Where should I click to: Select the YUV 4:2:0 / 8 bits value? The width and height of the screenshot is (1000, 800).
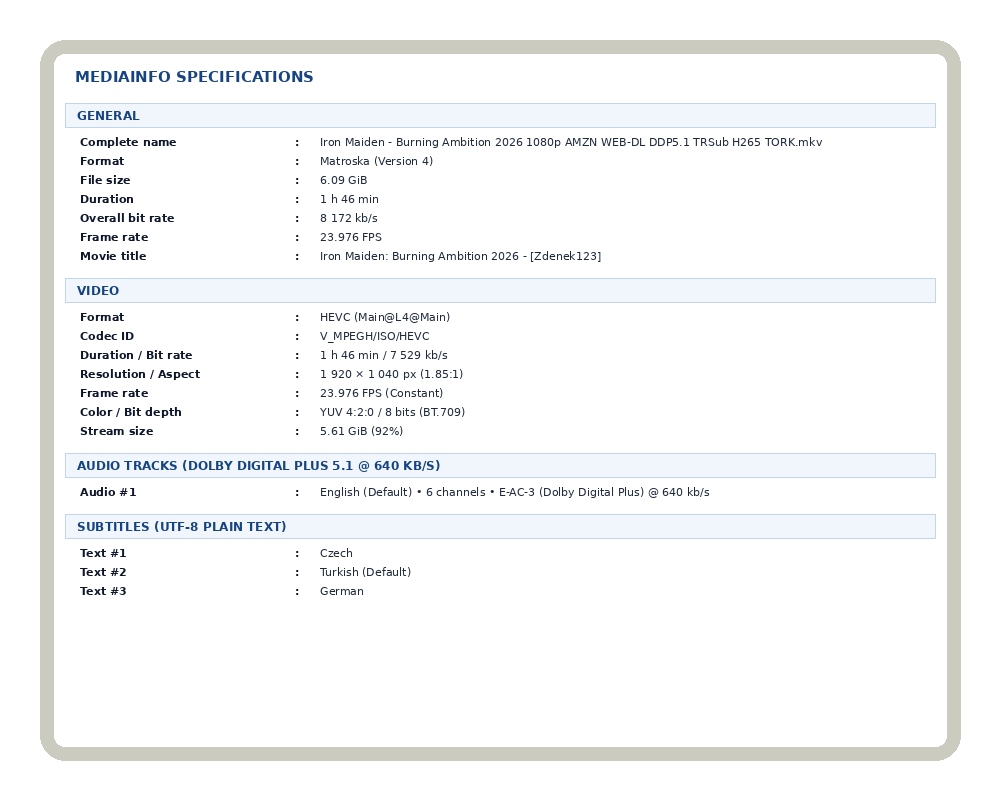point(392,412)
